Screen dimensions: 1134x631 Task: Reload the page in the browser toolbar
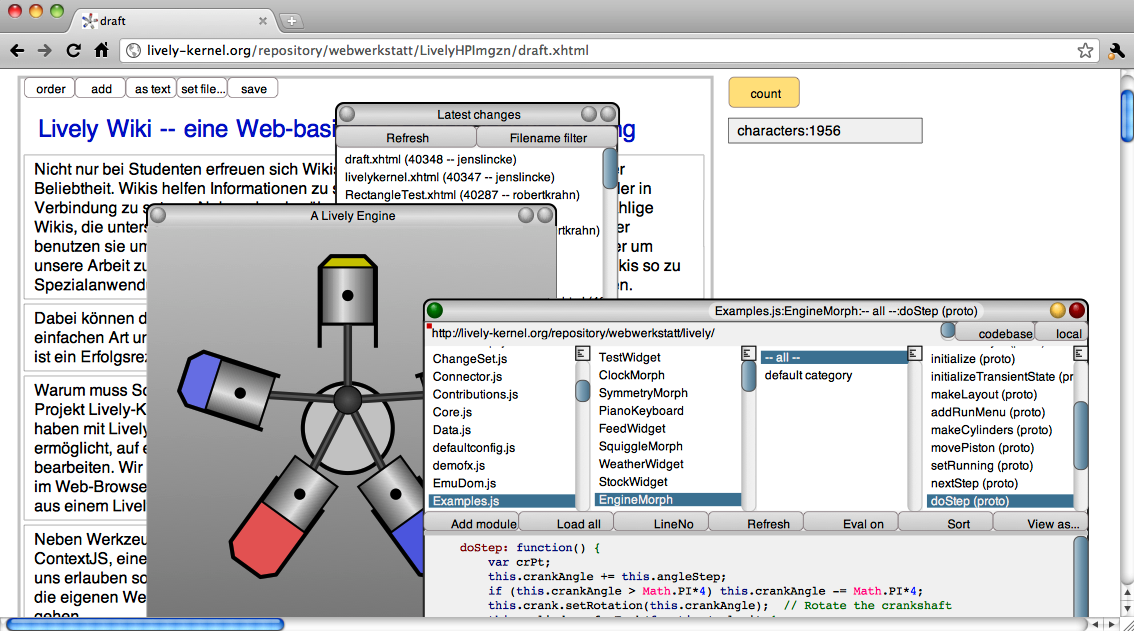[x=73, y=50]
